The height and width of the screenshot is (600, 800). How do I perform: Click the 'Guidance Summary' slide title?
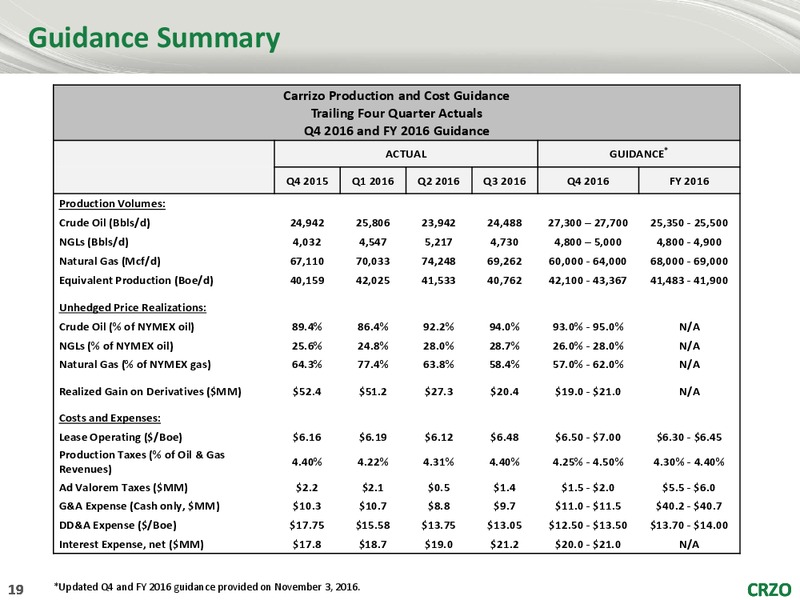tap(154, 39)
